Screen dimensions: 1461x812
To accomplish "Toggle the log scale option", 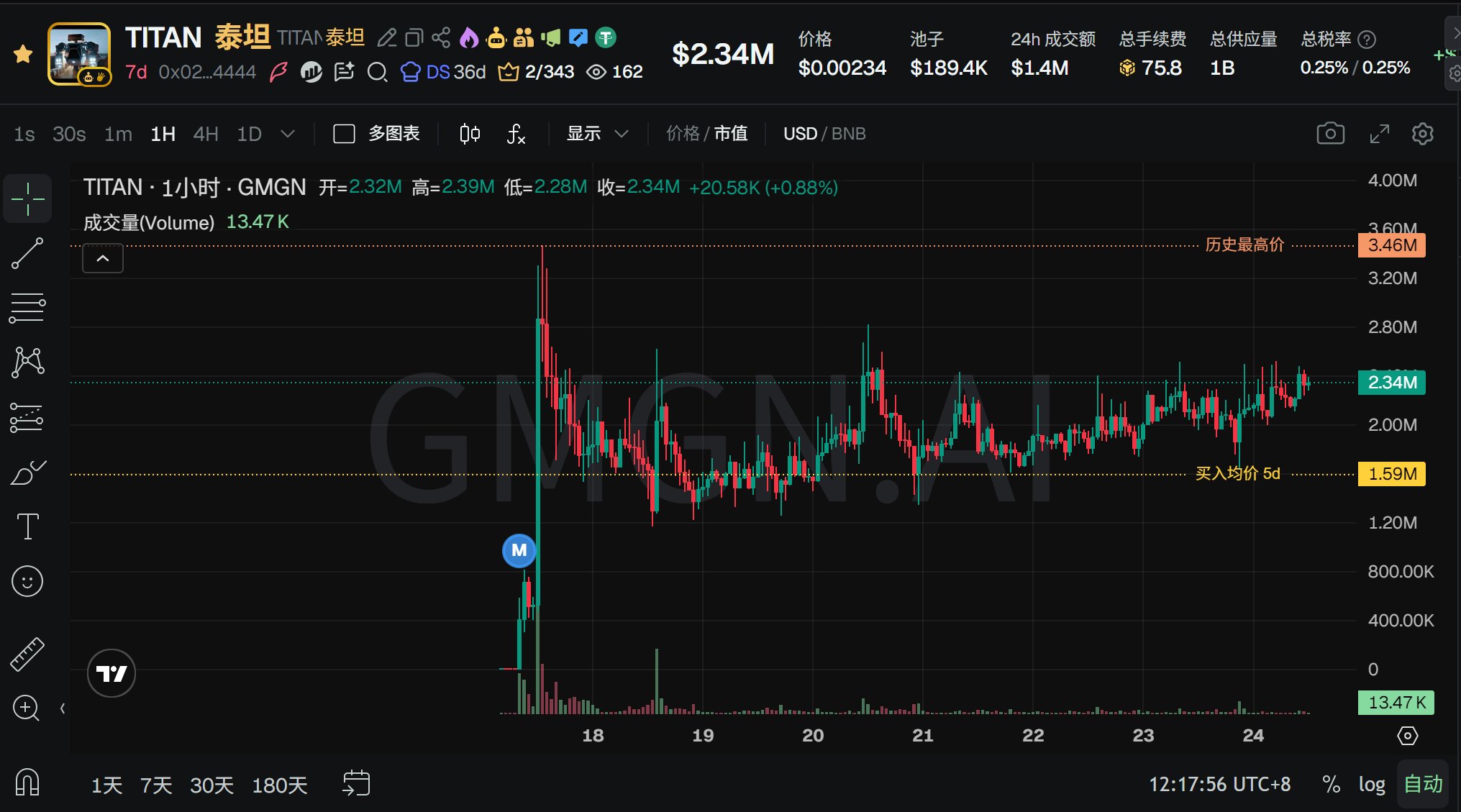I will (x=1371, y=784).
